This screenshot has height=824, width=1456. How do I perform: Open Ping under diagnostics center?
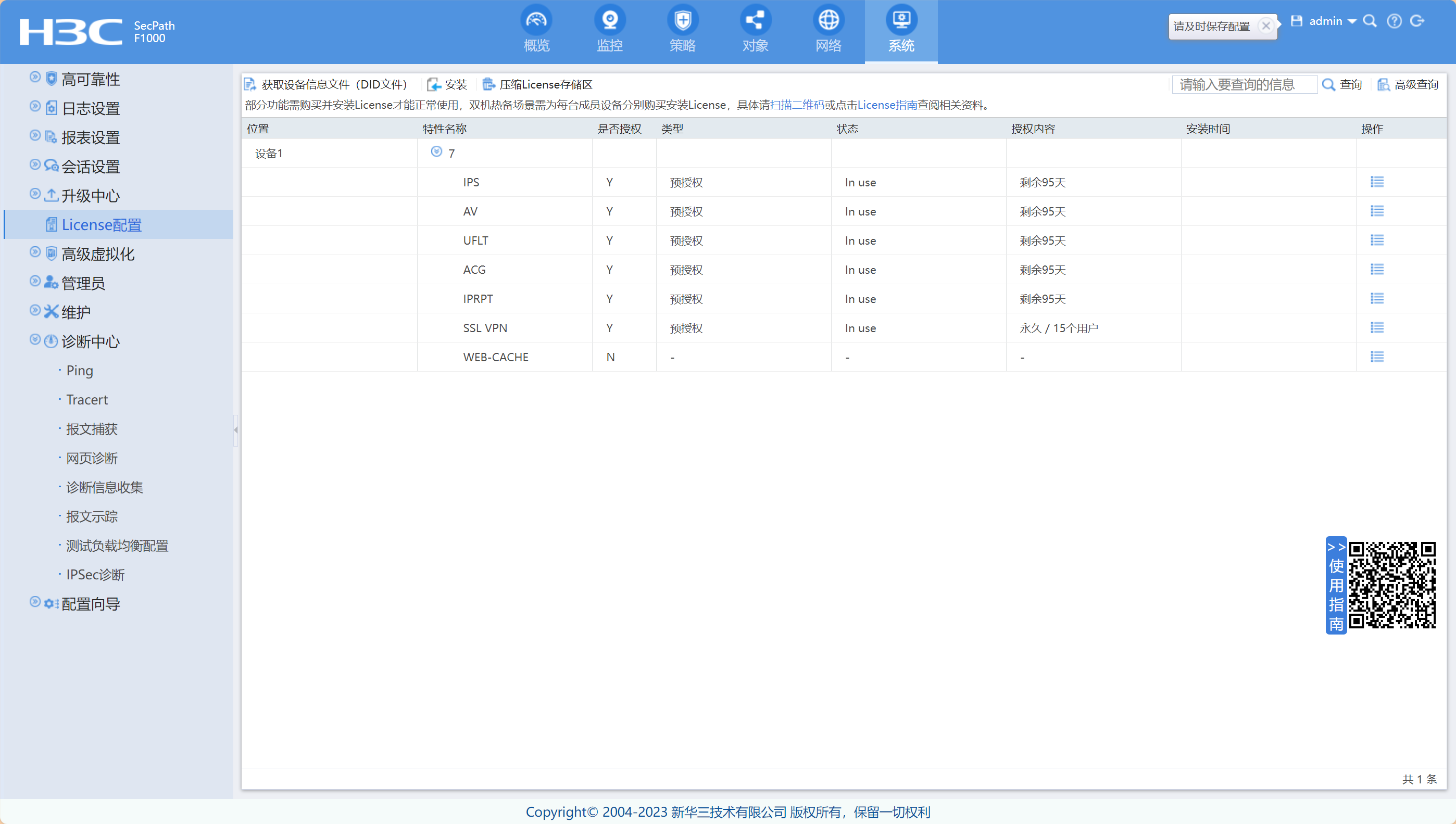[79, 371]
